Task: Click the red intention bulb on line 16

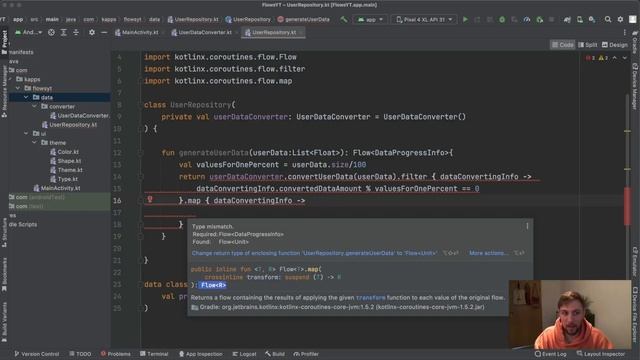Action: (x=150, y=199)
